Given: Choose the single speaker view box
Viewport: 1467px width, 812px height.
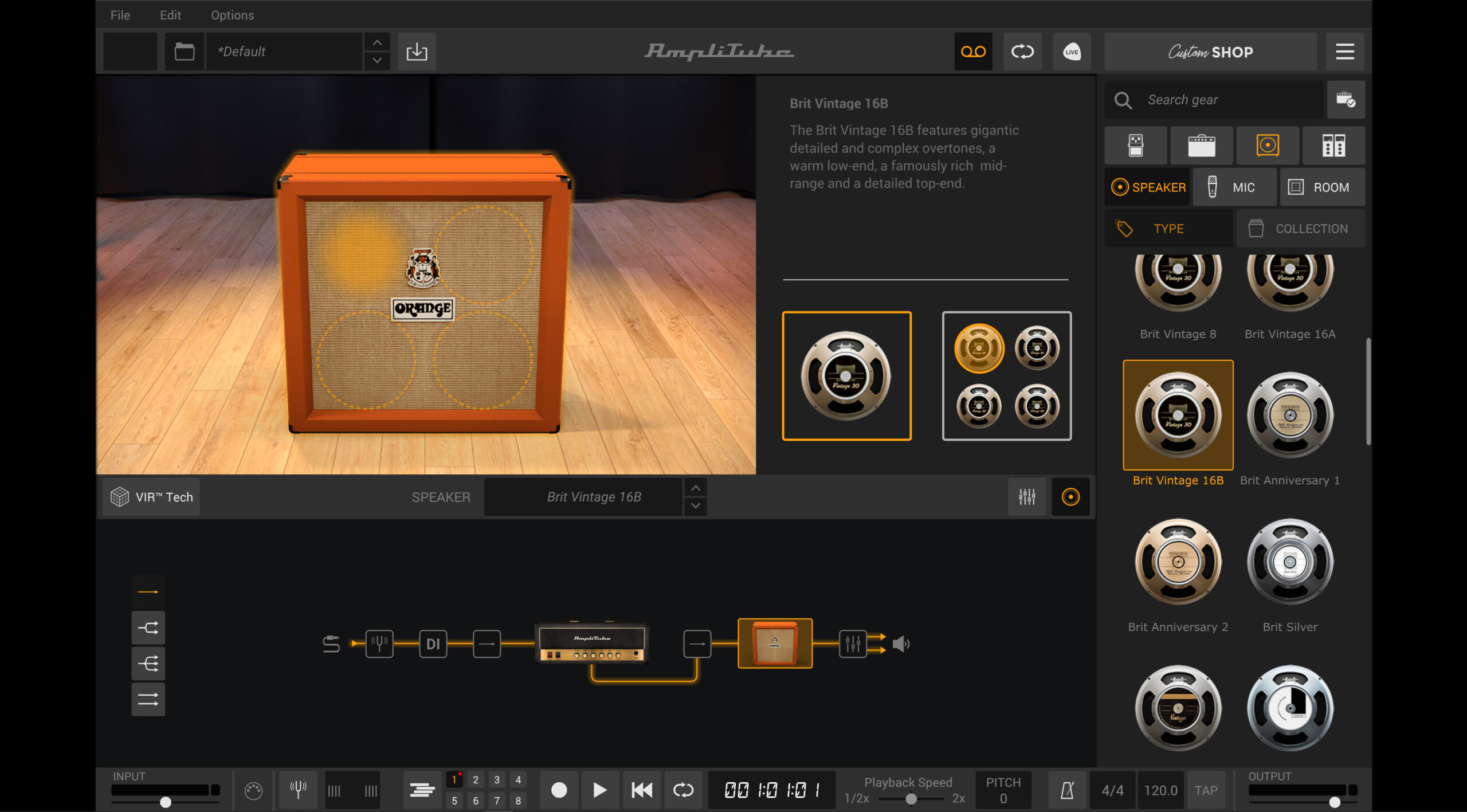Looking at the screenshot, I should pyautogui.click(x=847, y=376).
